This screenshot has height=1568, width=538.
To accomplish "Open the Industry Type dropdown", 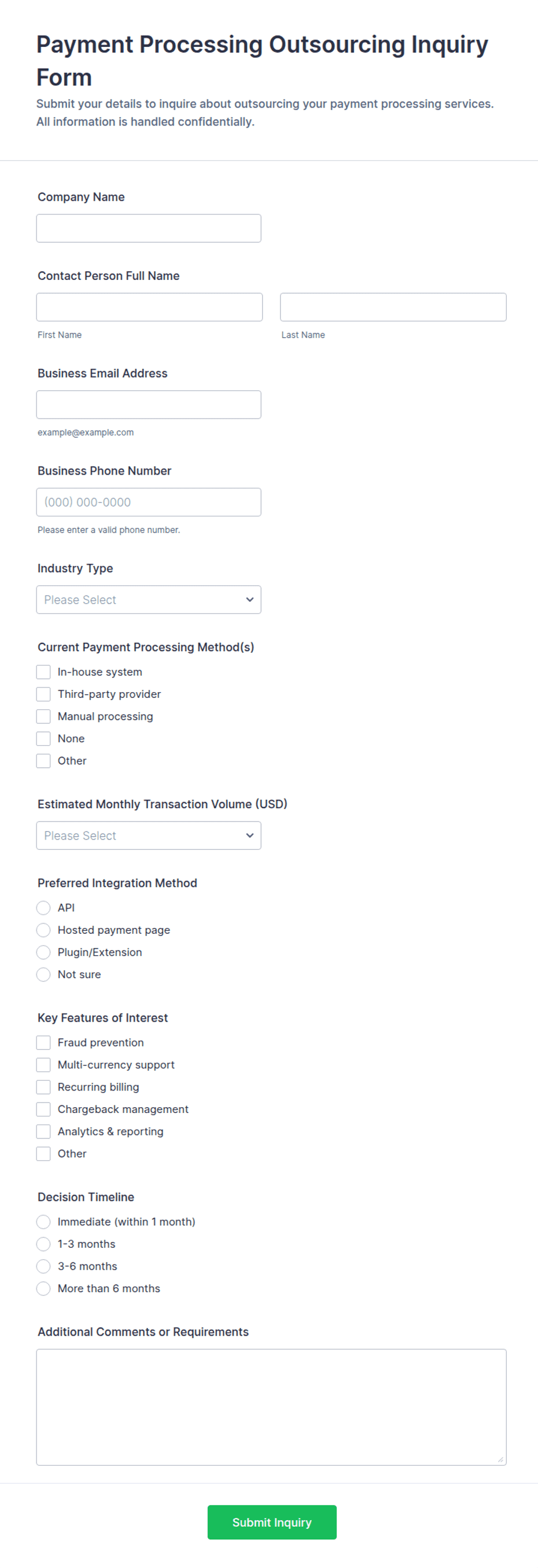I will click(x=149, y=600).
